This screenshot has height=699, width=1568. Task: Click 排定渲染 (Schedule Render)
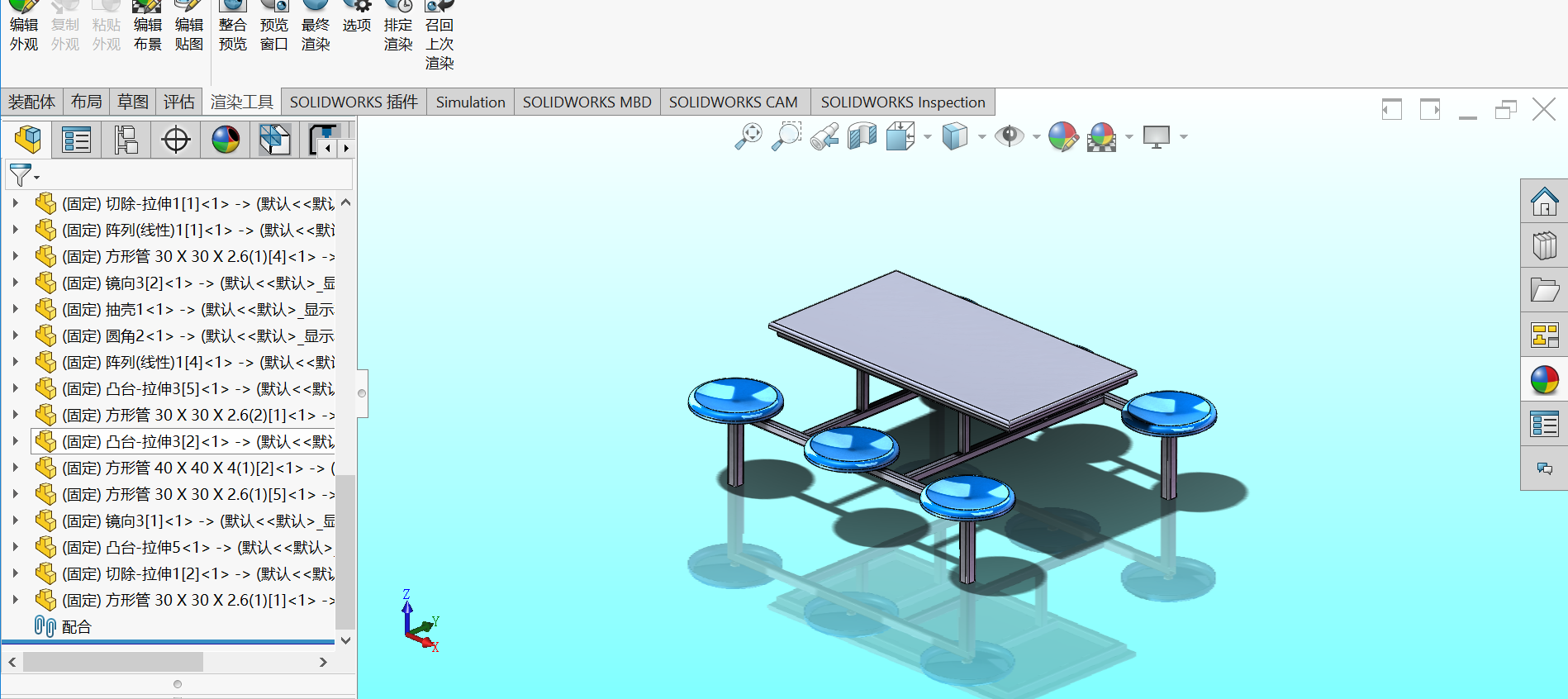[398, 26]
